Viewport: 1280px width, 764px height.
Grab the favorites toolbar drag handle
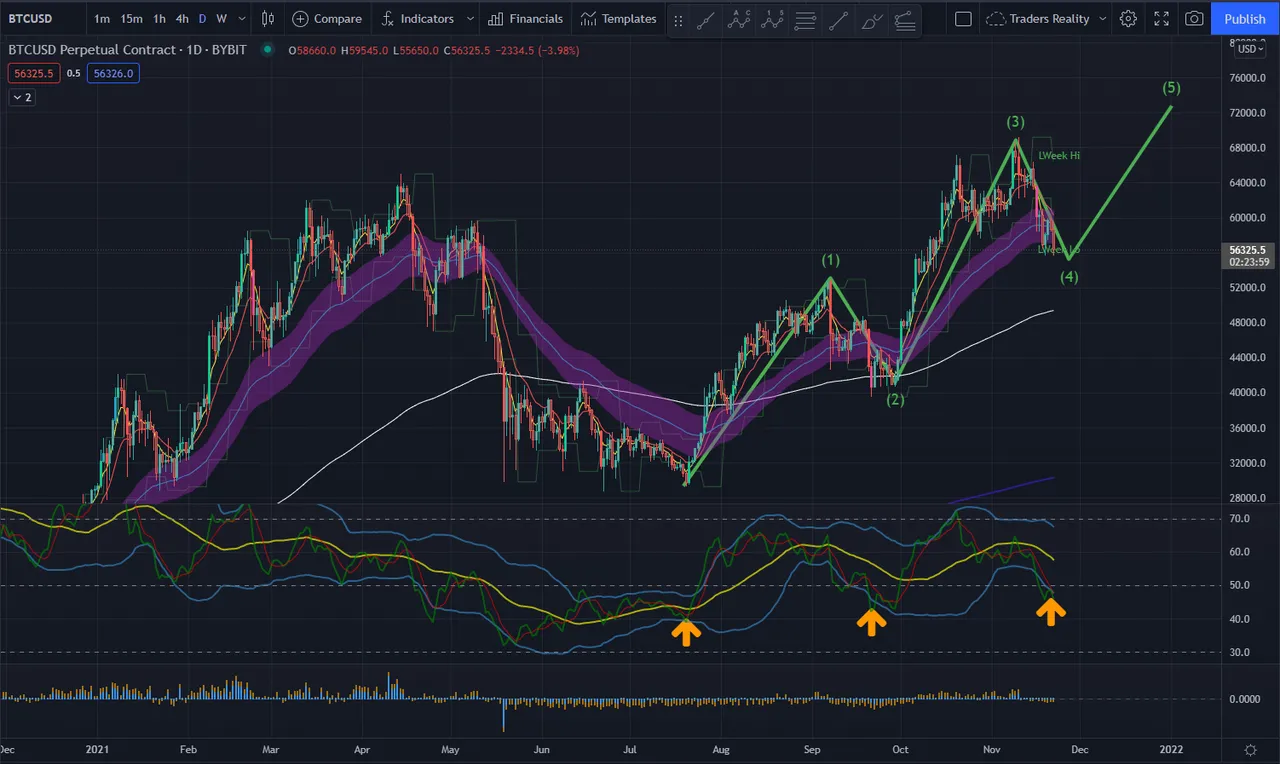tap(679, 19)
